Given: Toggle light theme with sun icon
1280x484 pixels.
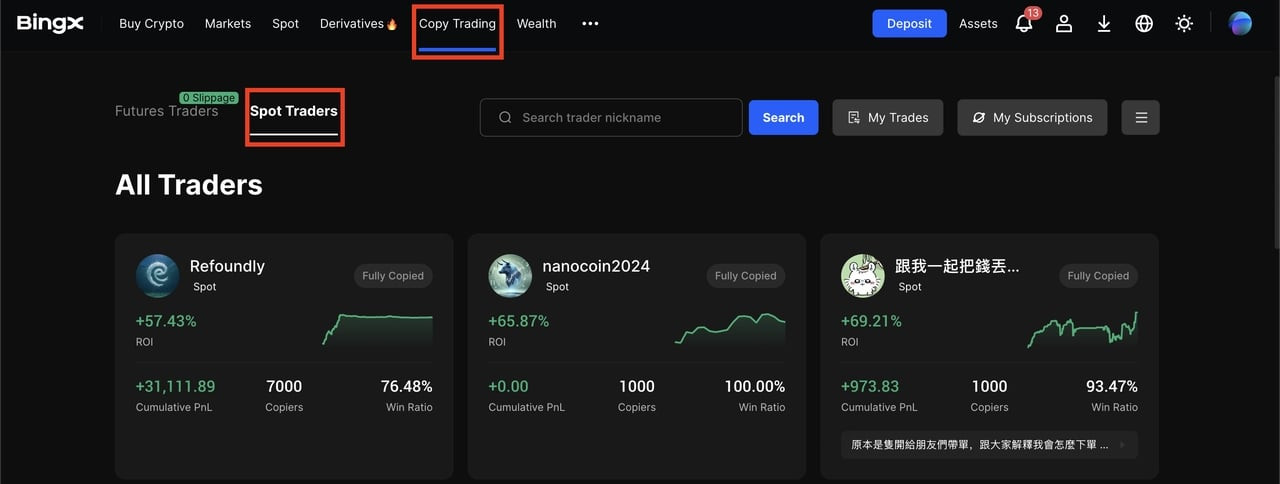Looking at the screenshot, I should pos(1184,24).
